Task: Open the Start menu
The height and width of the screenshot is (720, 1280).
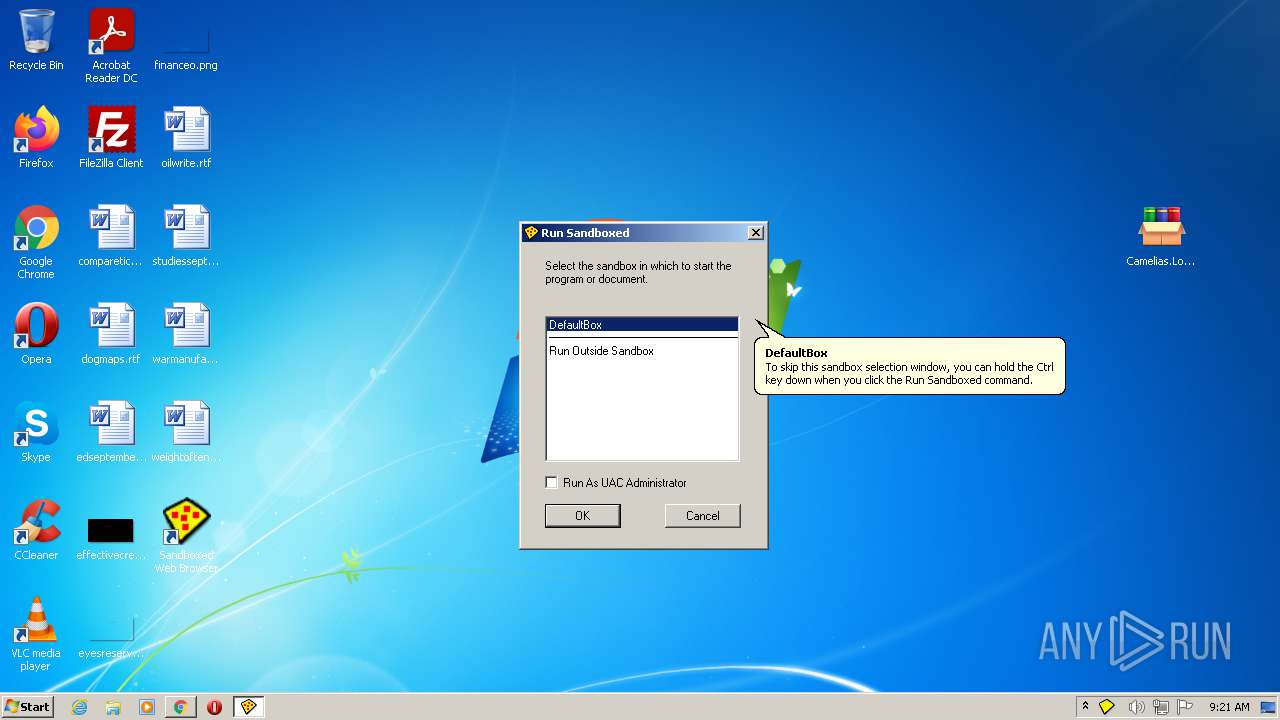Action: click(x=27, y=706)
